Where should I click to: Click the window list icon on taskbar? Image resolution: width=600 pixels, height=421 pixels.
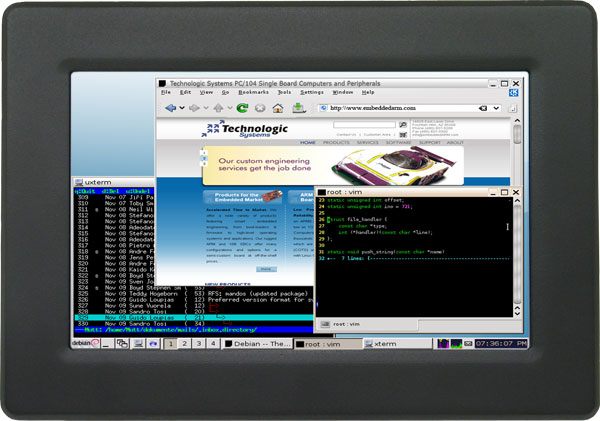click(x=122, y=344)
